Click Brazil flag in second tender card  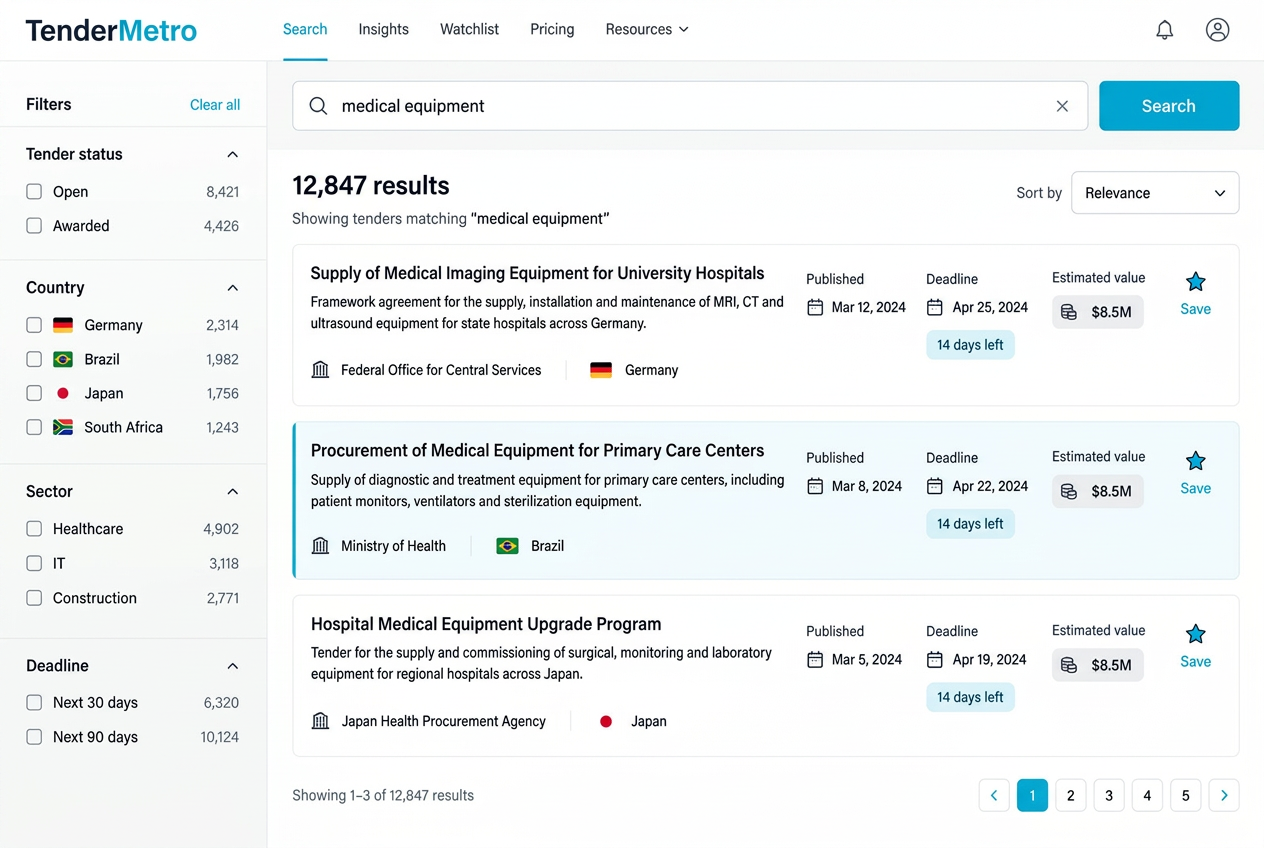pos(507,546)
